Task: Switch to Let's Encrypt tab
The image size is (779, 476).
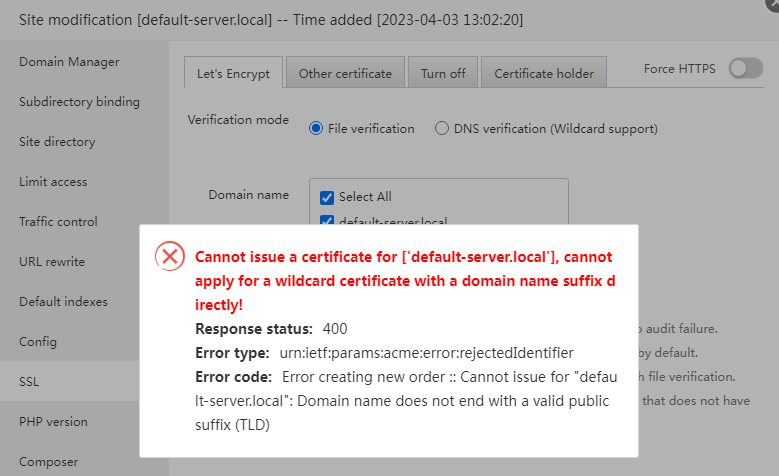Action: 231,73
